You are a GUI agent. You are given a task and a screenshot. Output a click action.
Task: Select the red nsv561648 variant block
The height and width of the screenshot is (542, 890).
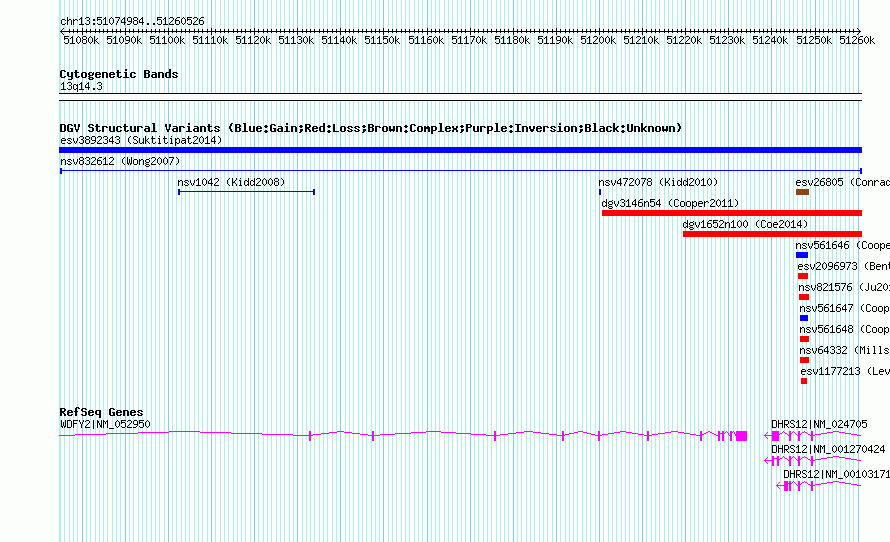pos(804,339)
